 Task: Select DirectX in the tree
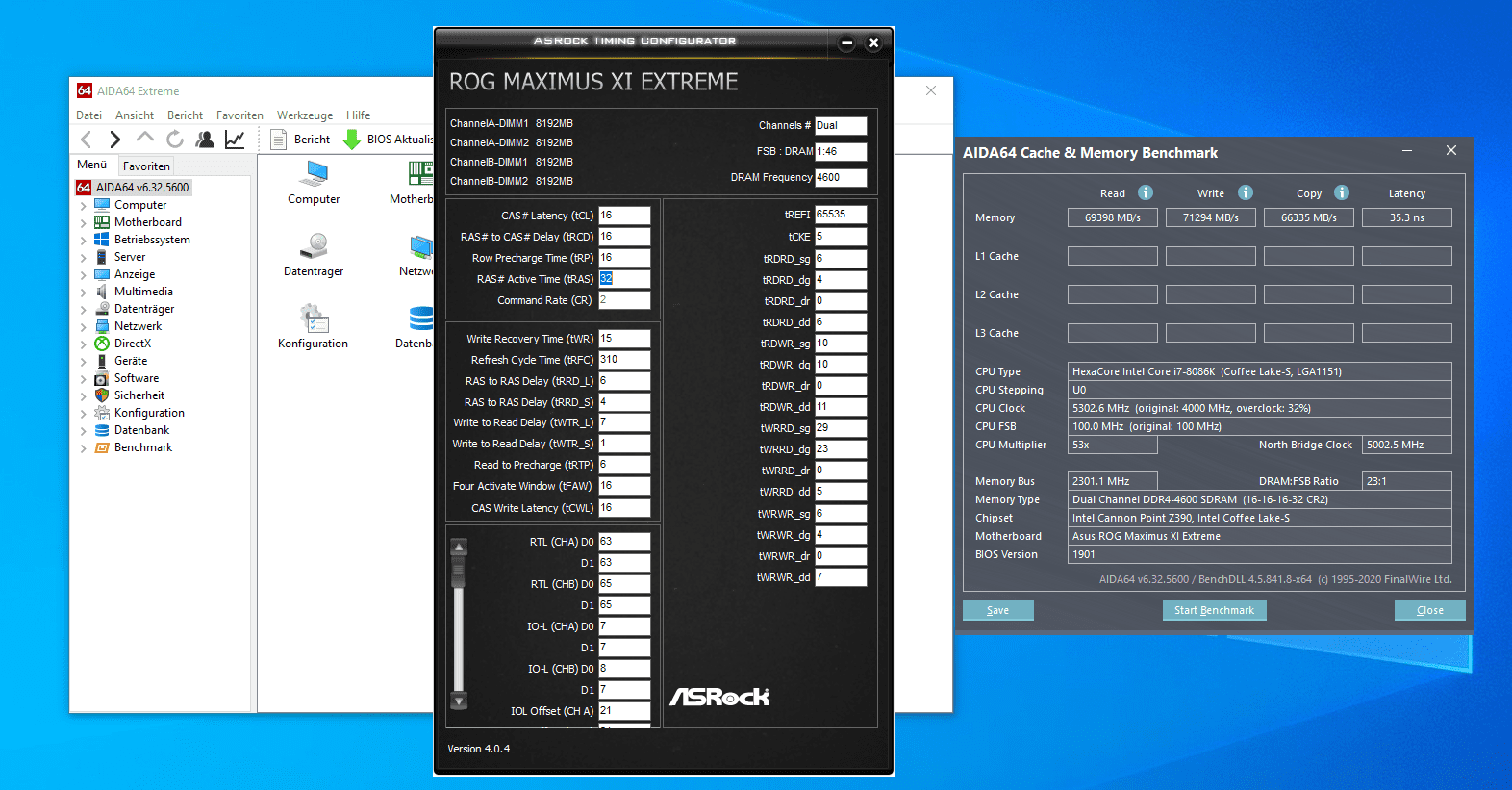[x=133, y=344]
